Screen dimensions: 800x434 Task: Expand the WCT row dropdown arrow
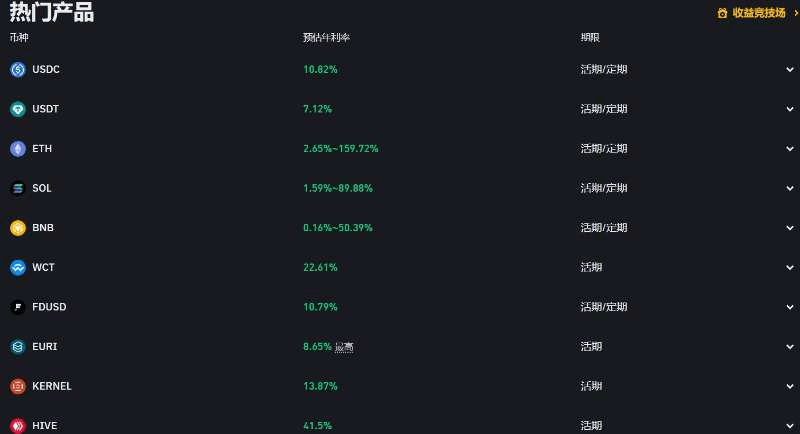tap(790, 267)
